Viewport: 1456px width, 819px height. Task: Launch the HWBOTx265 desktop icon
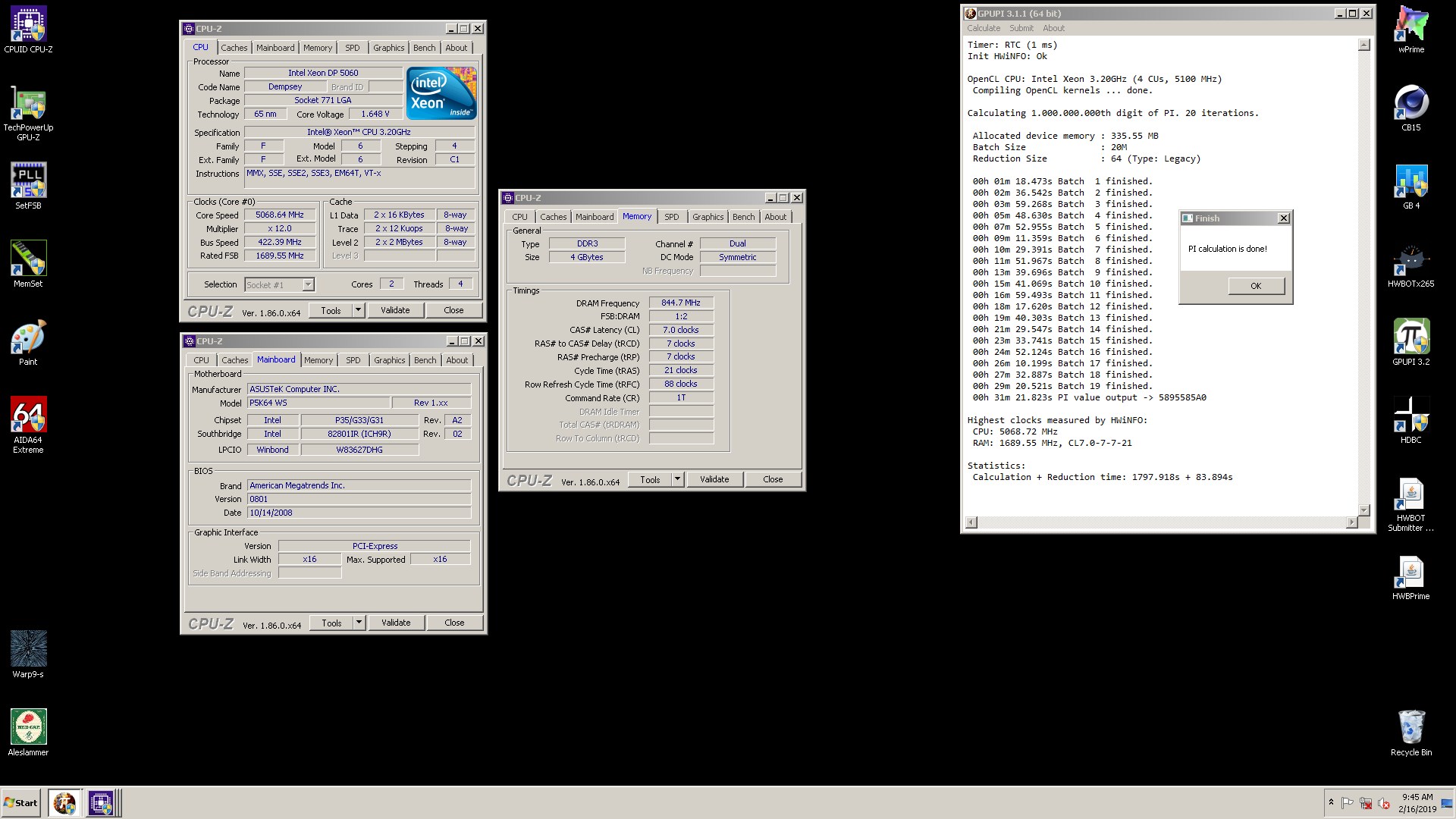(1410, 265)
